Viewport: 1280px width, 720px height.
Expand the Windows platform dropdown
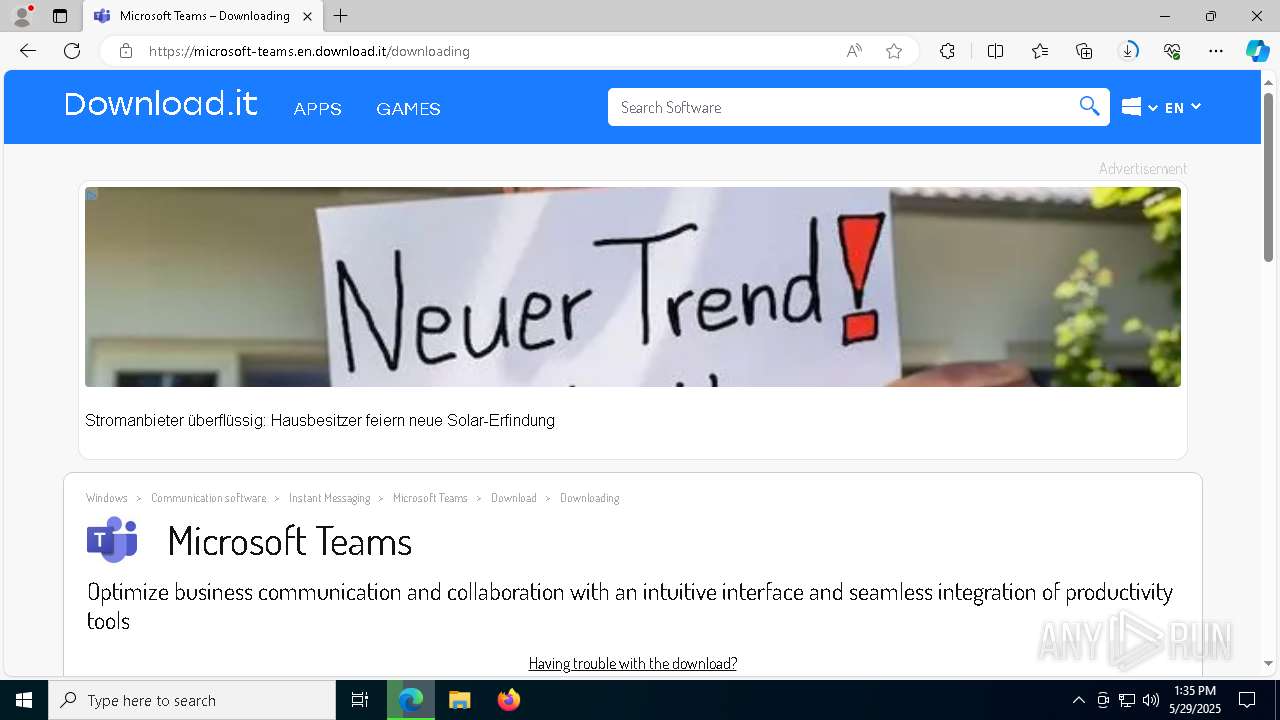pos(1139,107)
